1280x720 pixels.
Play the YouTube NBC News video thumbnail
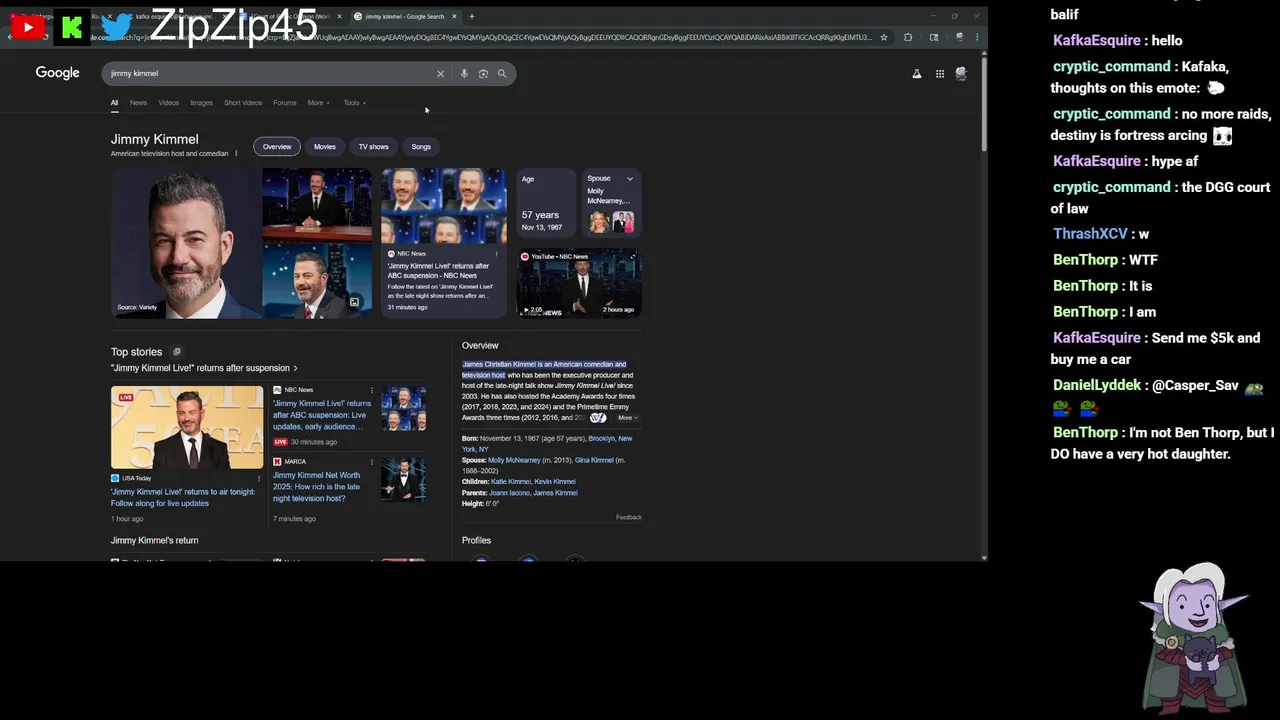coord(579,283)
